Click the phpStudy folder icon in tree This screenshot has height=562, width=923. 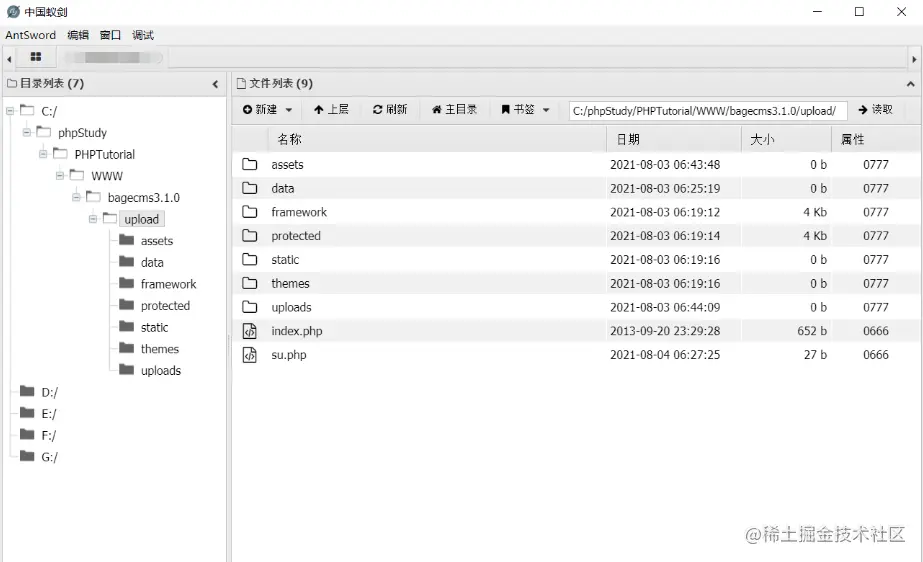(44, 132)
